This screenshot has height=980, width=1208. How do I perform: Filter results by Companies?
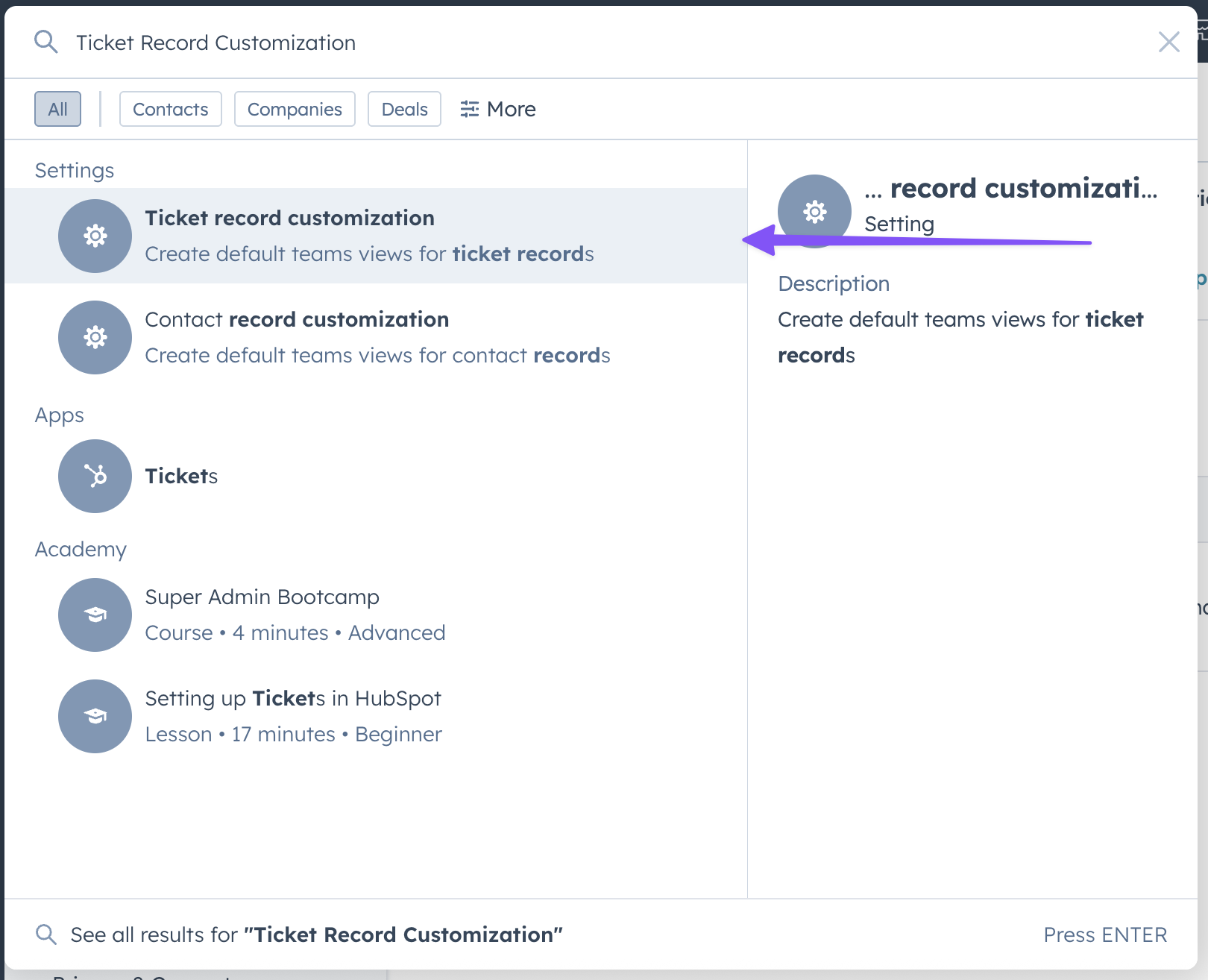coord(295,109)
